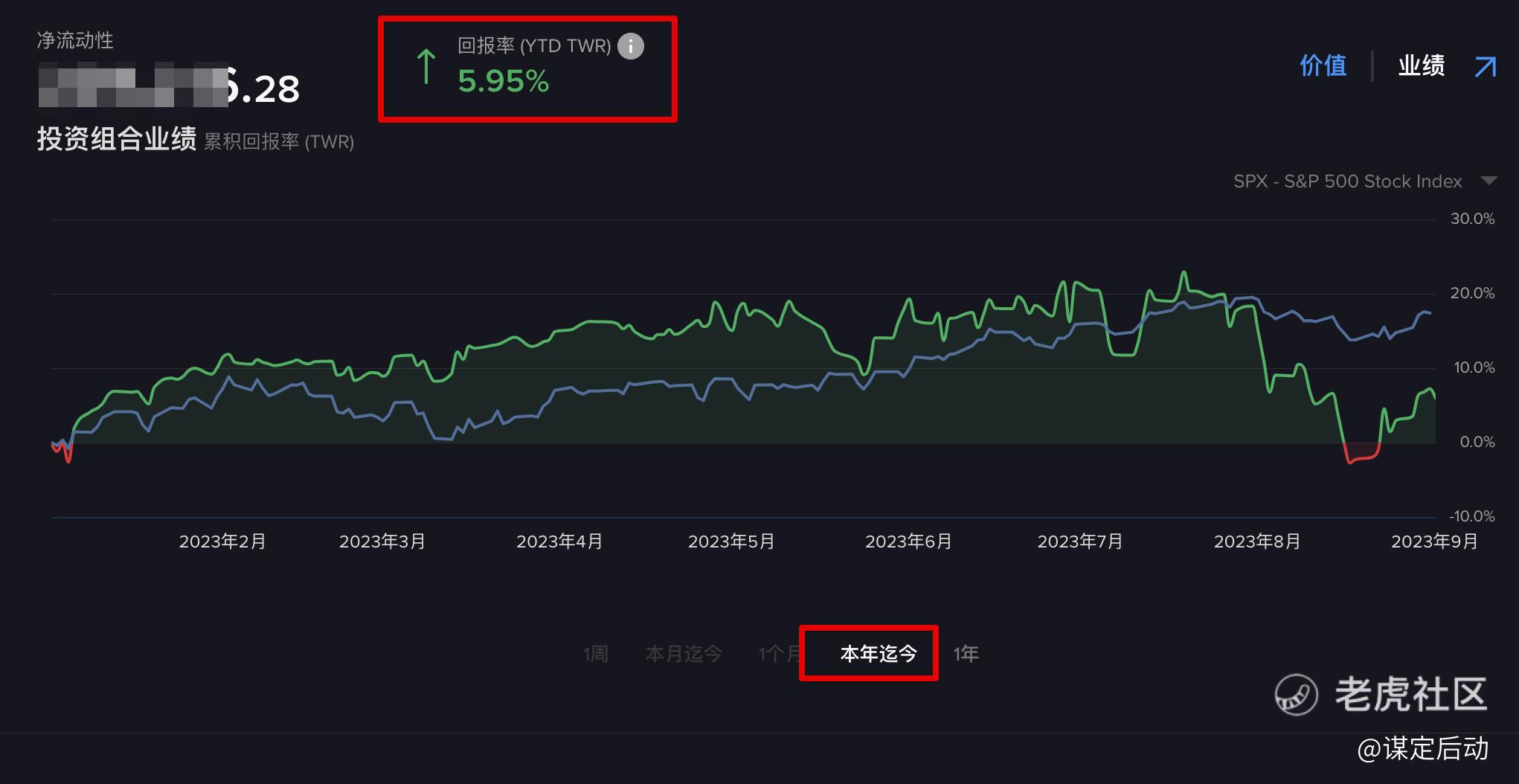The height and width of the screenshot is (784, 1519).
Task: Click the green upward arrow next to return
Action: pos(425,65)
